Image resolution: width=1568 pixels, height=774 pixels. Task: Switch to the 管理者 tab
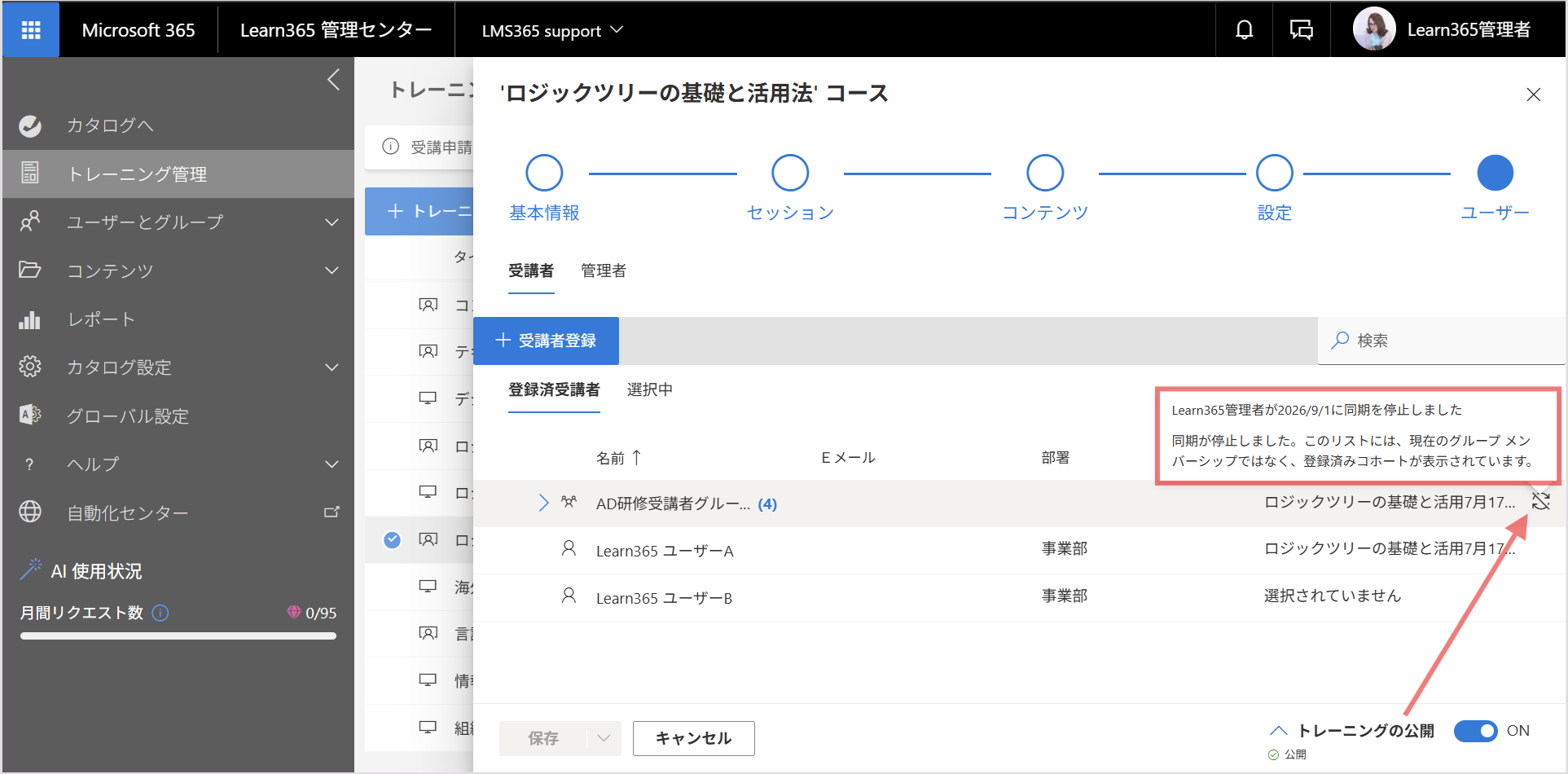coord(604,270)
